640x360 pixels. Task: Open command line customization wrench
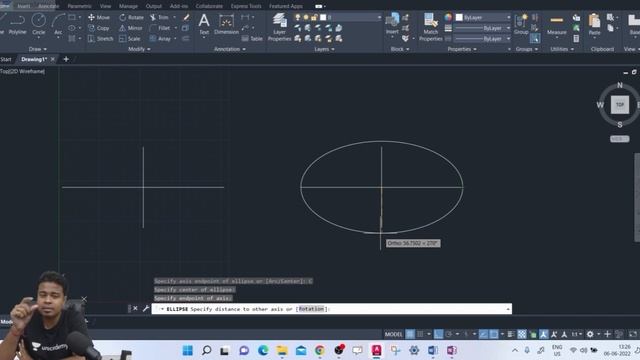146,309
